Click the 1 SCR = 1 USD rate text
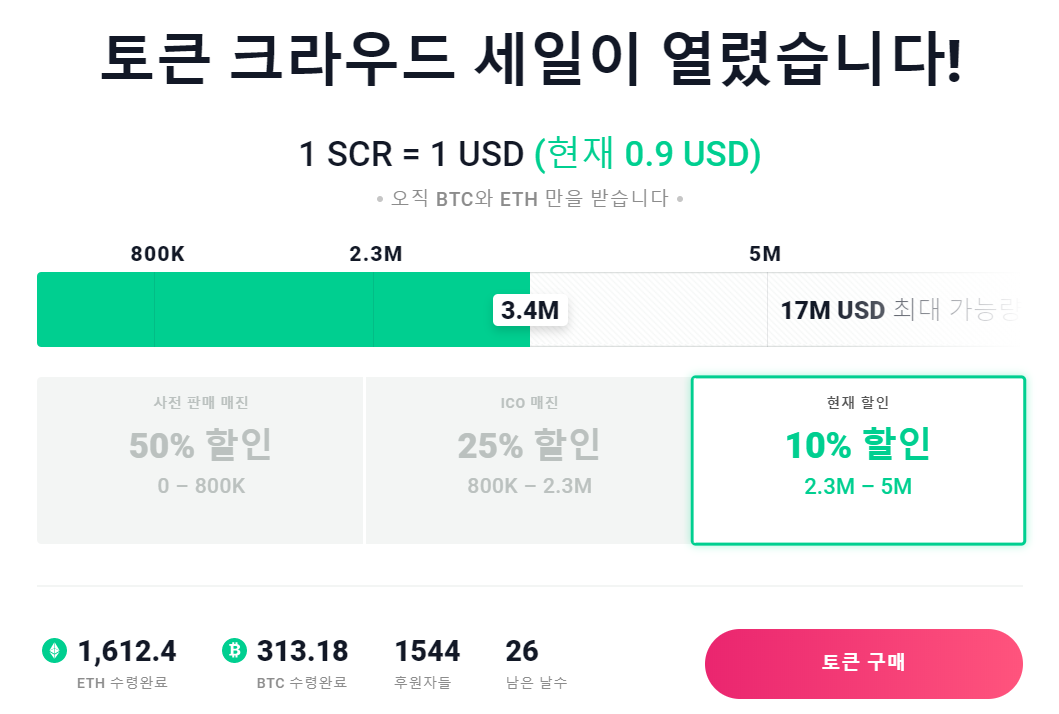 (x=411, y=154)
